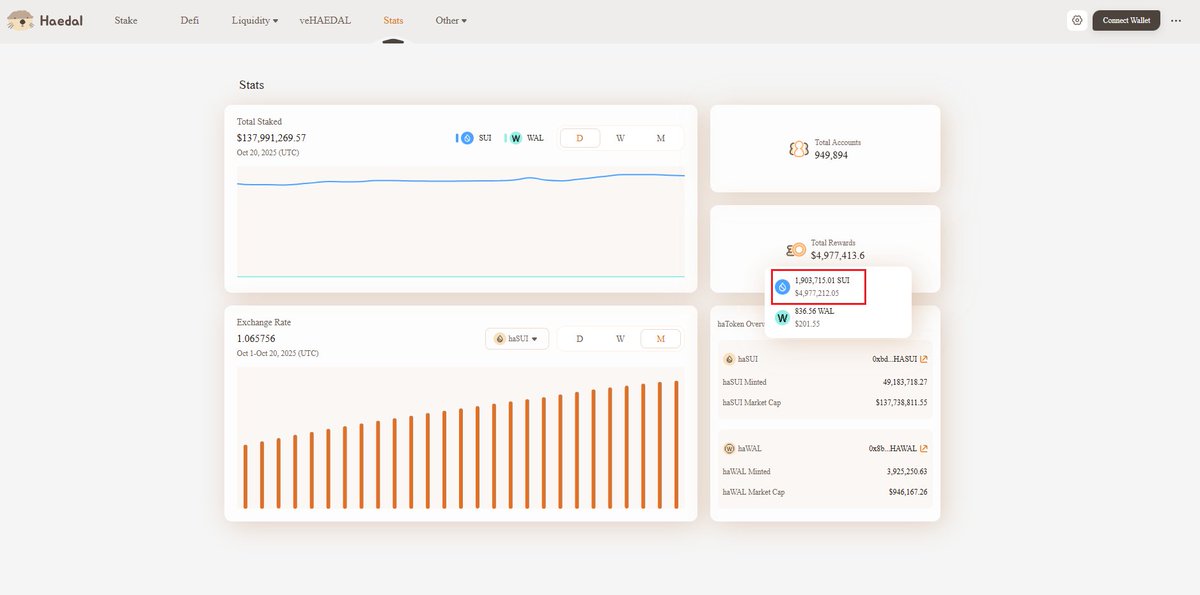
Task: Select W range for Total Staked chart
Action: tap(620, 138)
